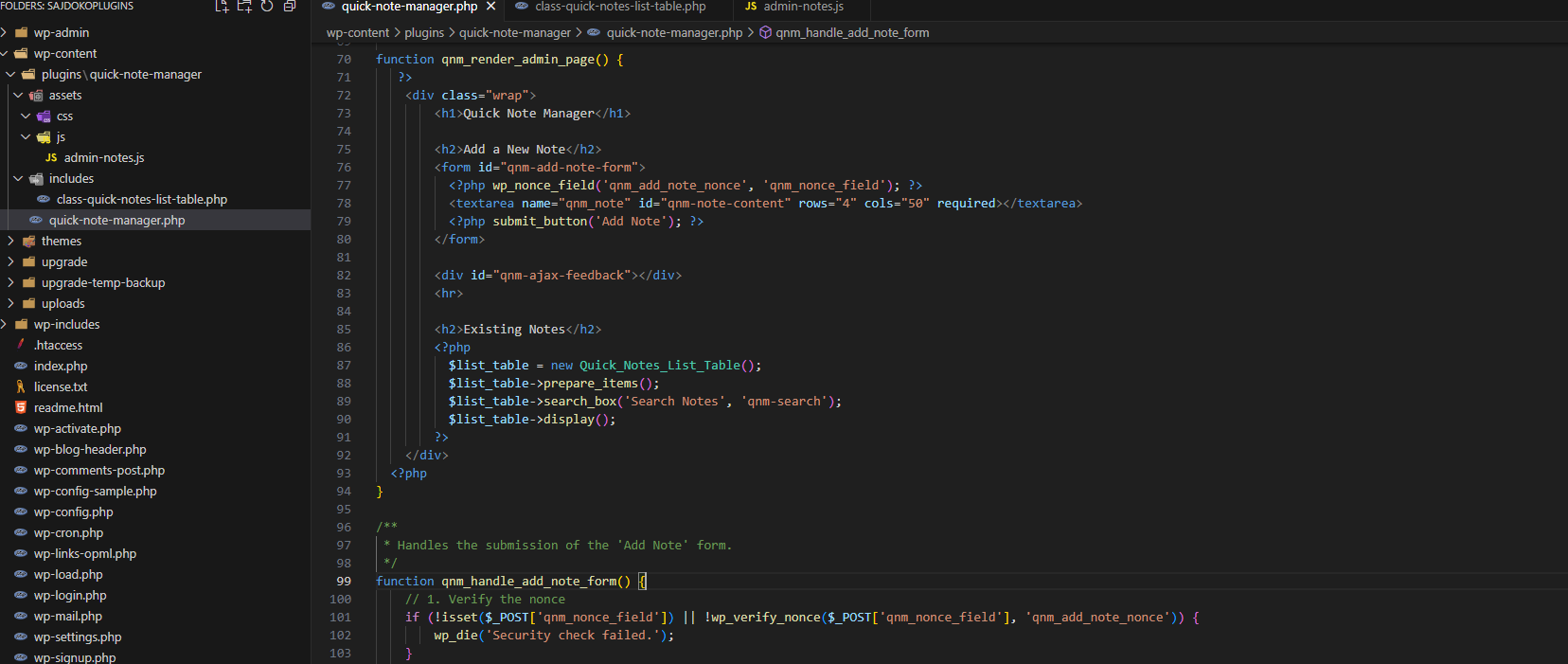This screenshot has height=664, width=1568.
Task: Click qnm_render_admin_page function name on line 70
Action: (x=518, y=59)
